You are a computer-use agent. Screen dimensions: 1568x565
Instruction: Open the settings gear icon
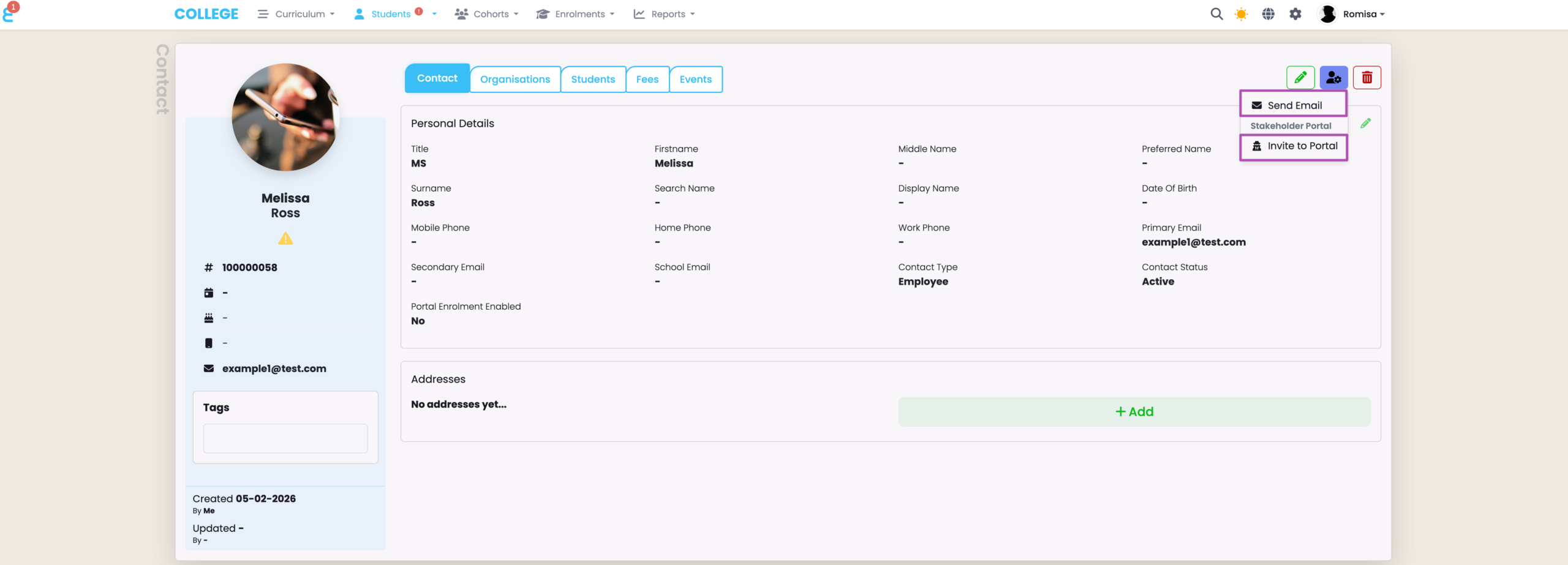1295,14
